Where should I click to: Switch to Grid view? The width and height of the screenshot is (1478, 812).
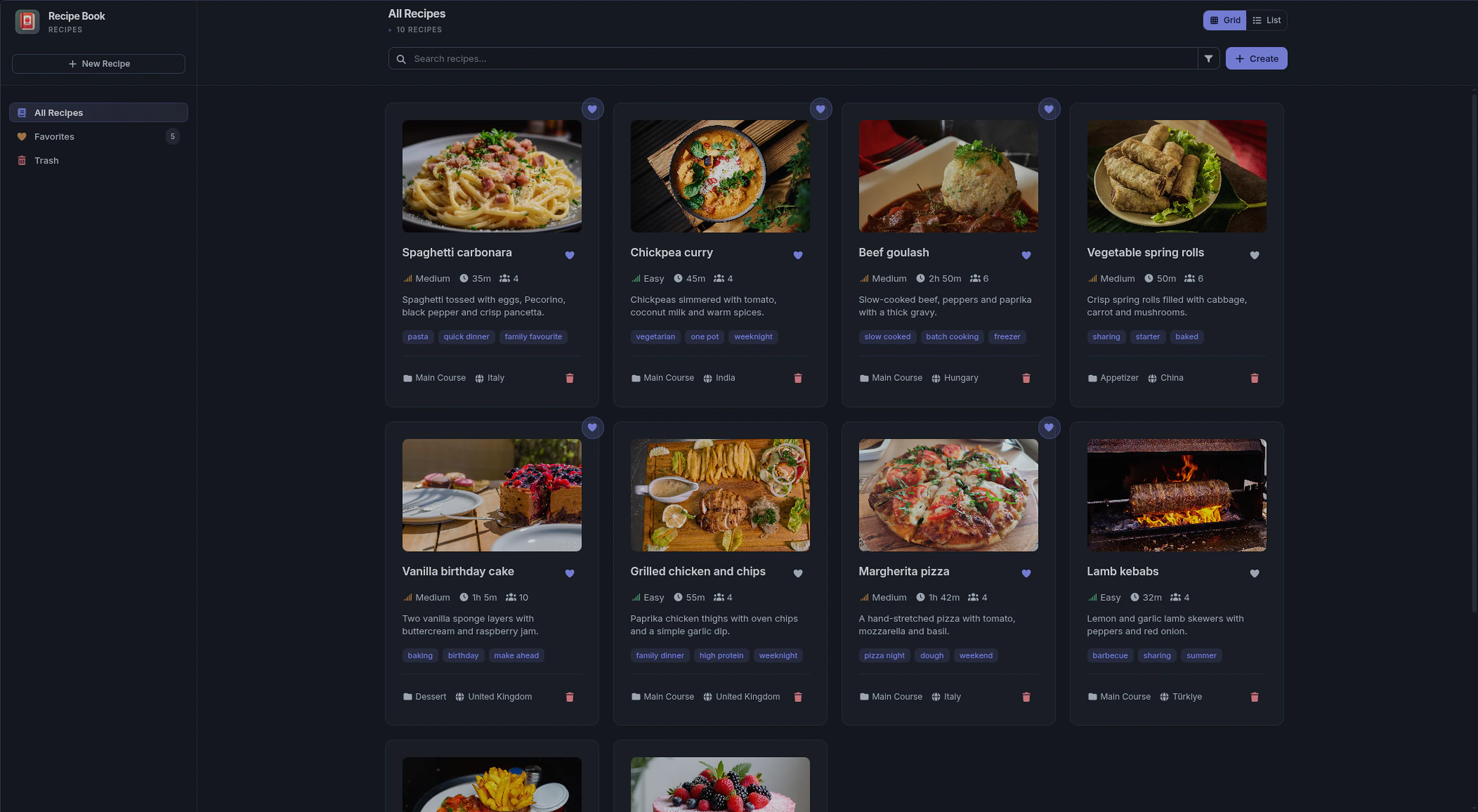tap(1225, 20)
